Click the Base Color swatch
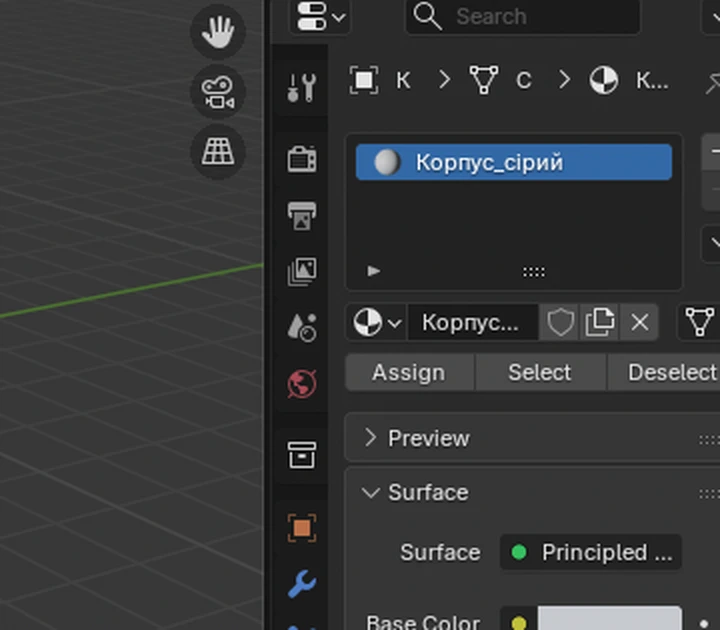This screenshot has height=630, width=720. pos(609,618)
